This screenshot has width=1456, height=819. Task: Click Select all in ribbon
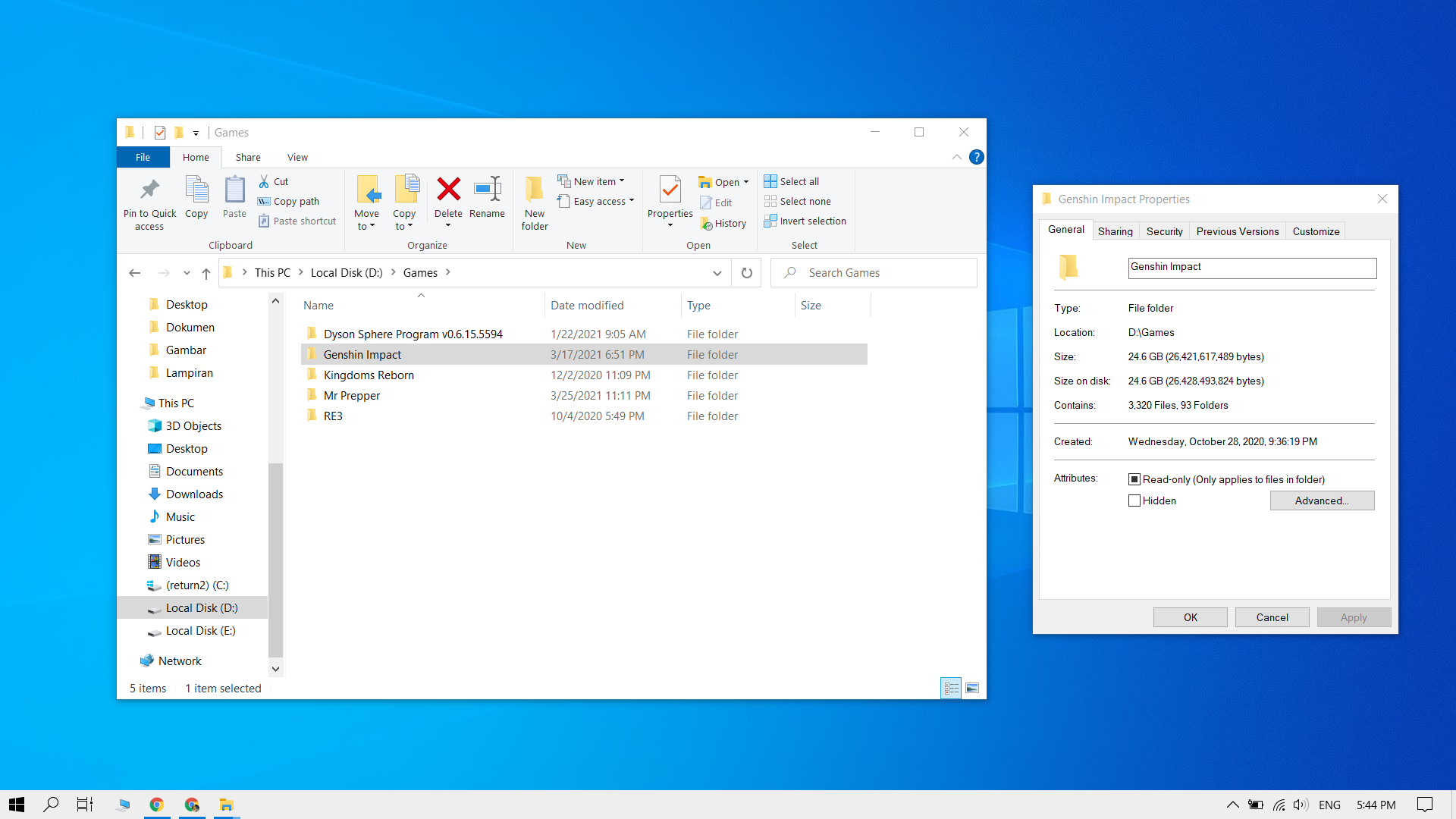click(x=792, y=181)
